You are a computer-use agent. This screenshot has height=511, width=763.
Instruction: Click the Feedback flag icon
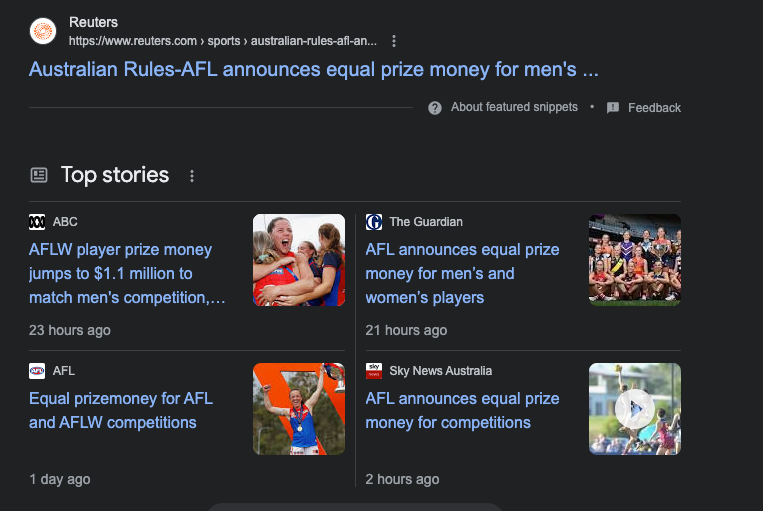pos(613,108)
